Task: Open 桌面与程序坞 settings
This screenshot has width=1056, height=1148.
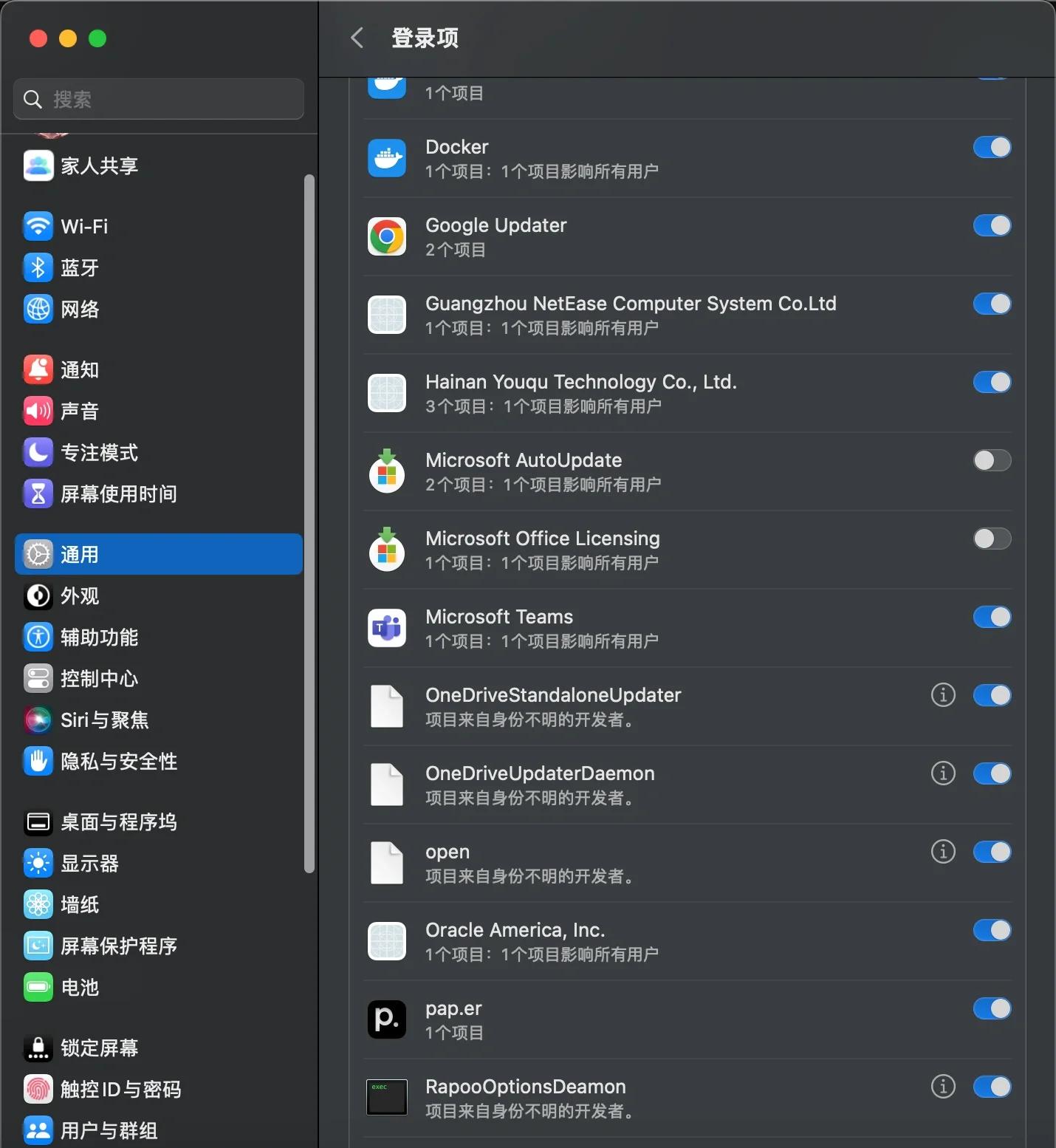Action: (x=159, y=821)
